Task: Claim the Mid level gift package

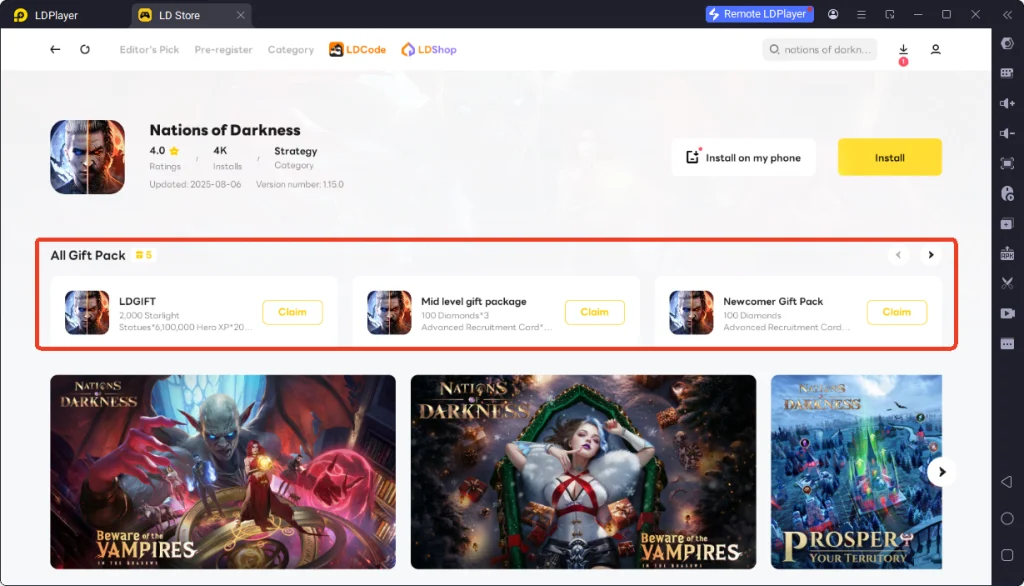Action: tap(594, 312)
